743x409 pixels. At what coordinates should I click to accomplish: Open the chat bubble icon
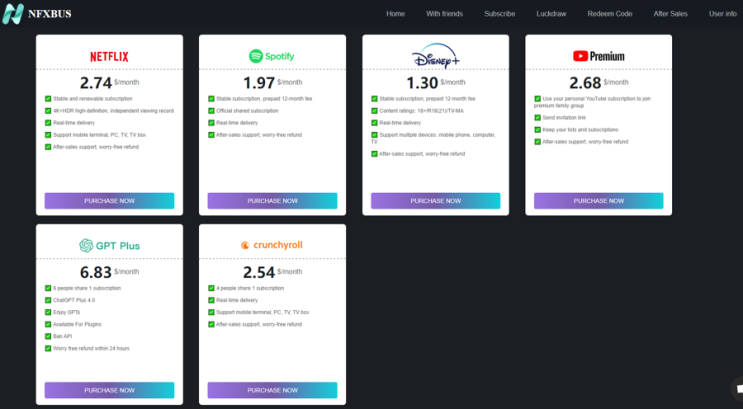coord(738,389)
